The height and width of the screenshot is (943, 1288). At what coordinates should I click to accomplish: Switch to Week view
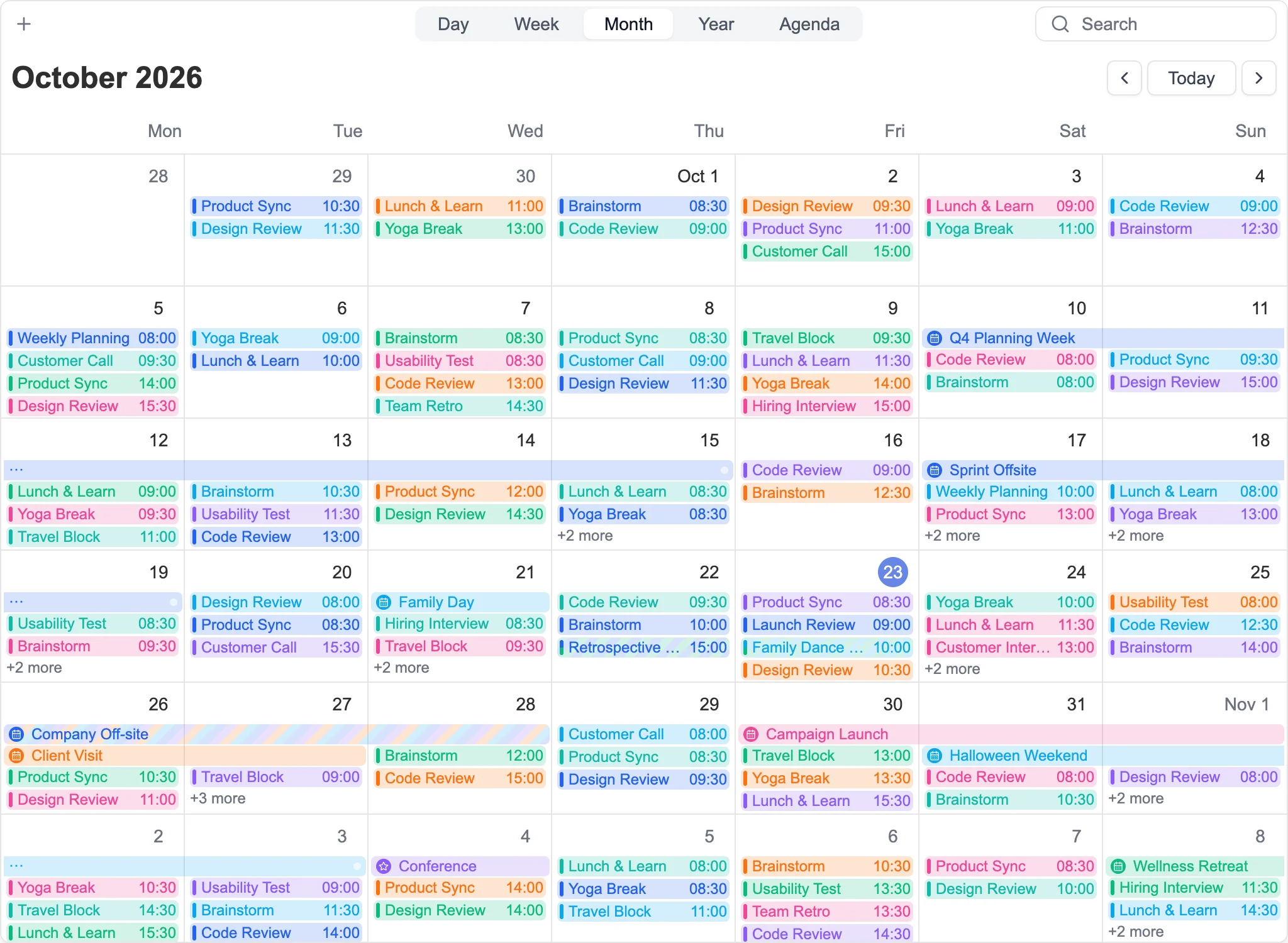pyautogui.click(x=536, y=24)
